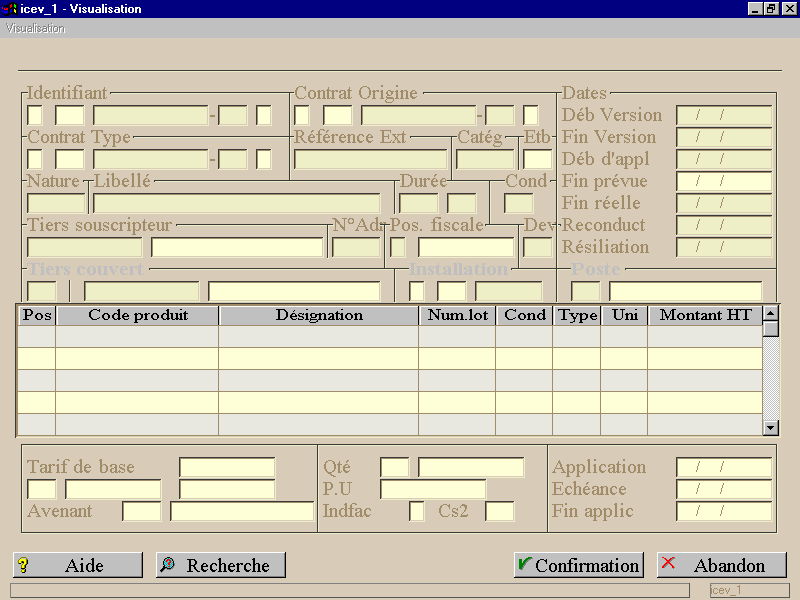Click the Recherche button

click(221, 565)
